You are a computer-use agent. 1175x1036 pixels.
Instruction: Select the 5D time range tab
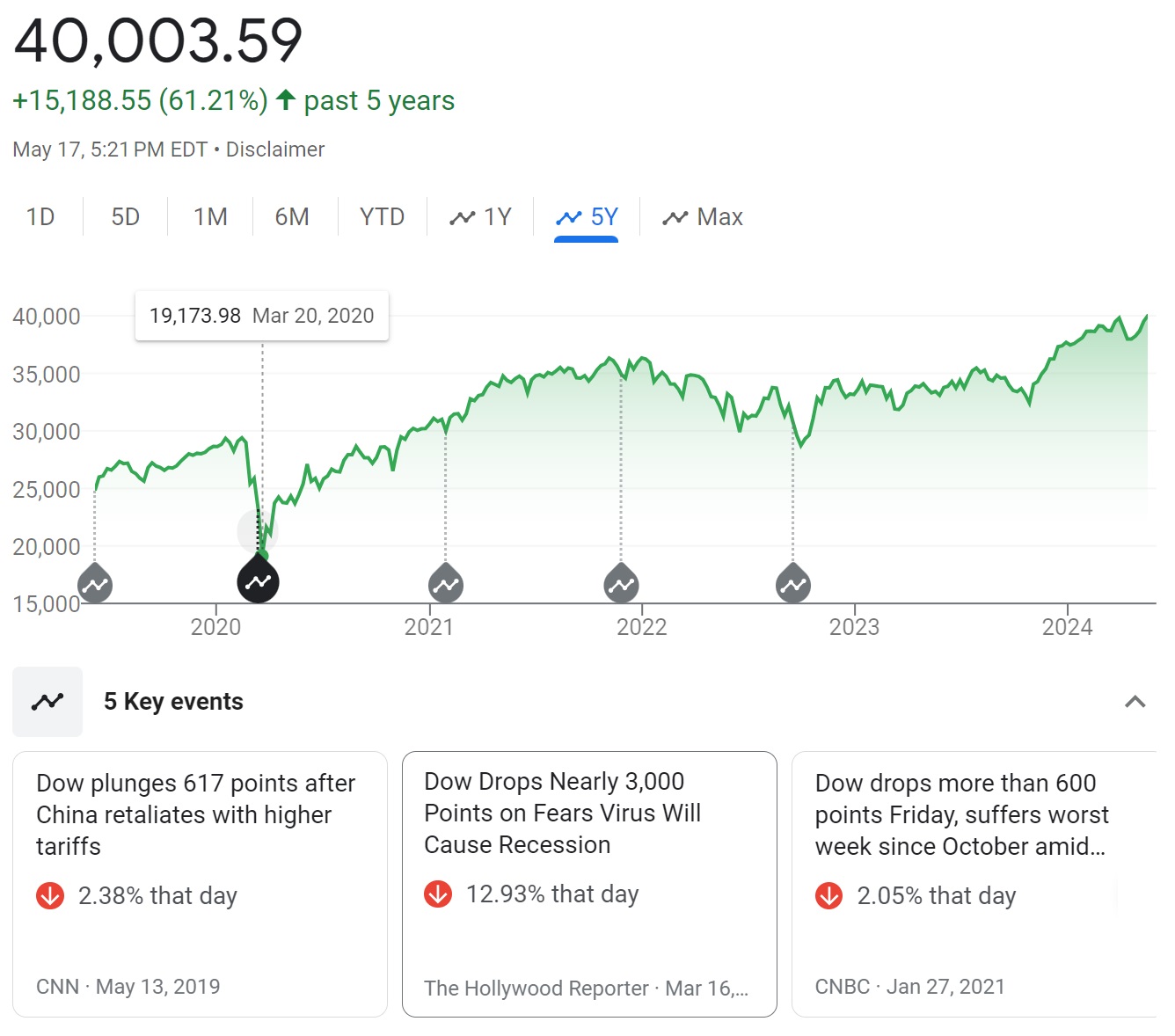126,217
